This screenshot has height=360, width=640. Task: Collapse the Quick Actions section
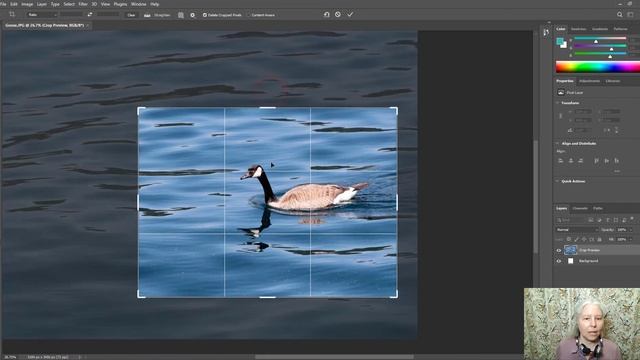[558, 181]
